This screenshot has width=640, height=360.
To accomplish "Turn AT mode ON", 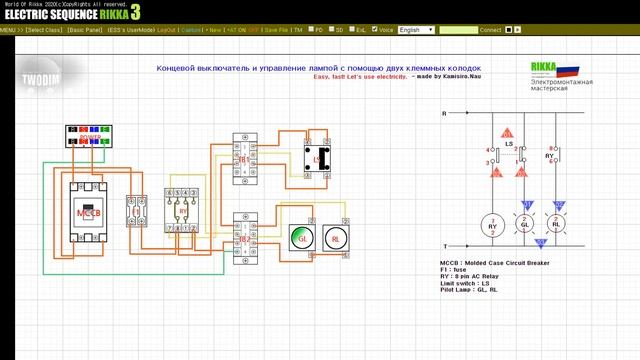I will point(237,30).
